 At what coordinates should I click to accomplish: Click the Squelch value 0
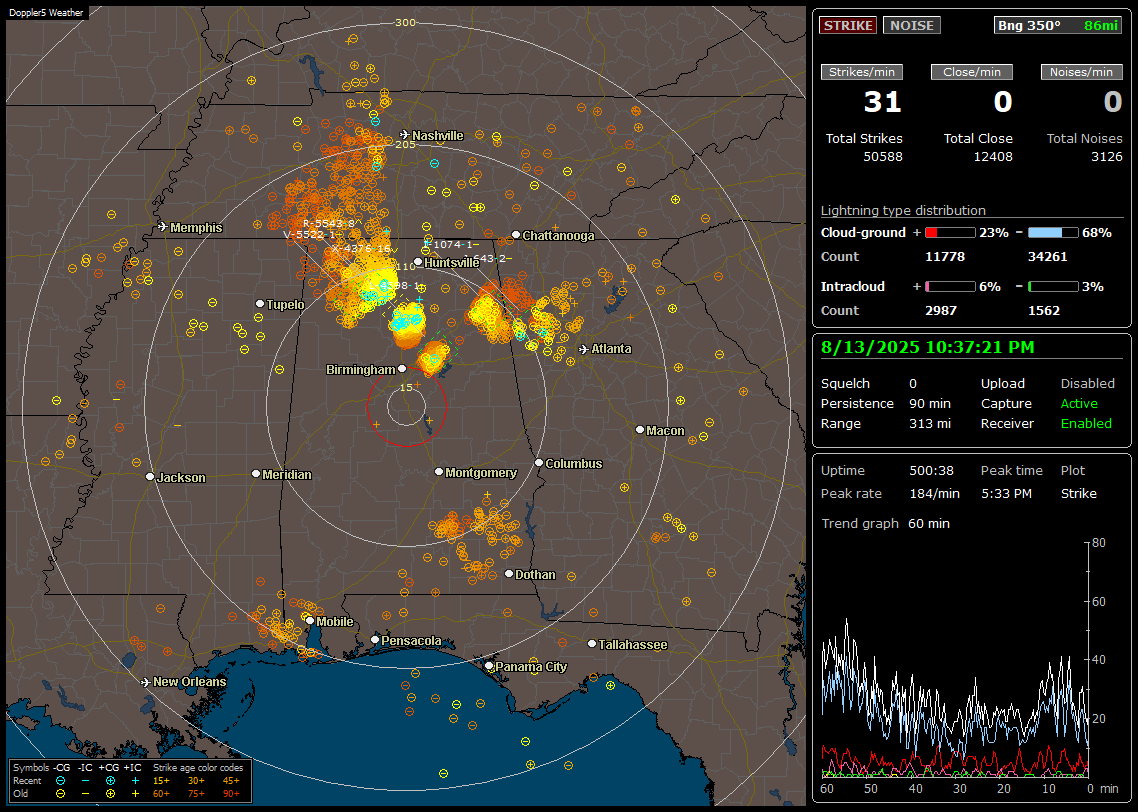coord(913,384)
